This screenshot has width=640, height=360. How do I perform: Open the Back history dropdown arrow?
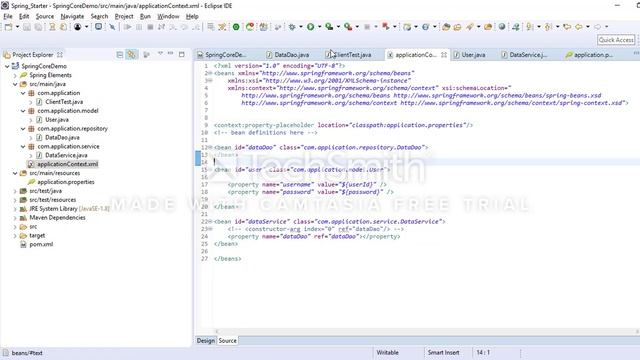coord(588,27)
